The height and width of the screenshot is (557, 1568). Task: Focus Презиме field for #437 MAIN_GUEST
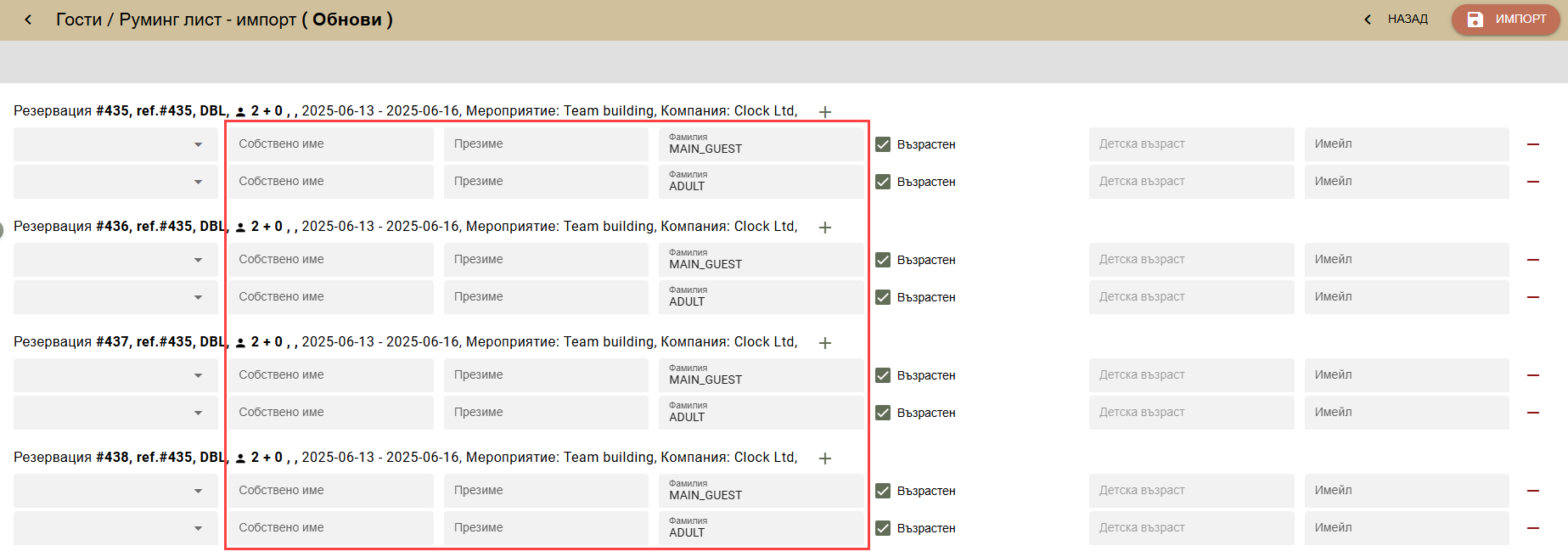coord(546,375)
